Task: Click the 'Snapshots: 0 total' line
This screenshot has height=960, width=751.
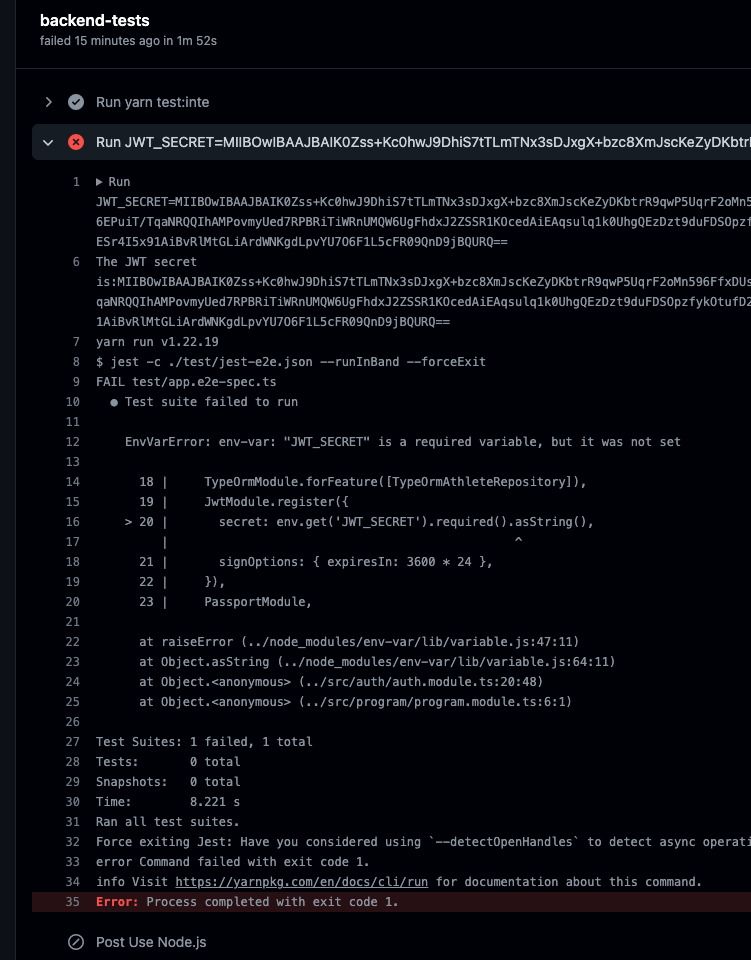Action: pyautogui.click(x=168, y=782)
